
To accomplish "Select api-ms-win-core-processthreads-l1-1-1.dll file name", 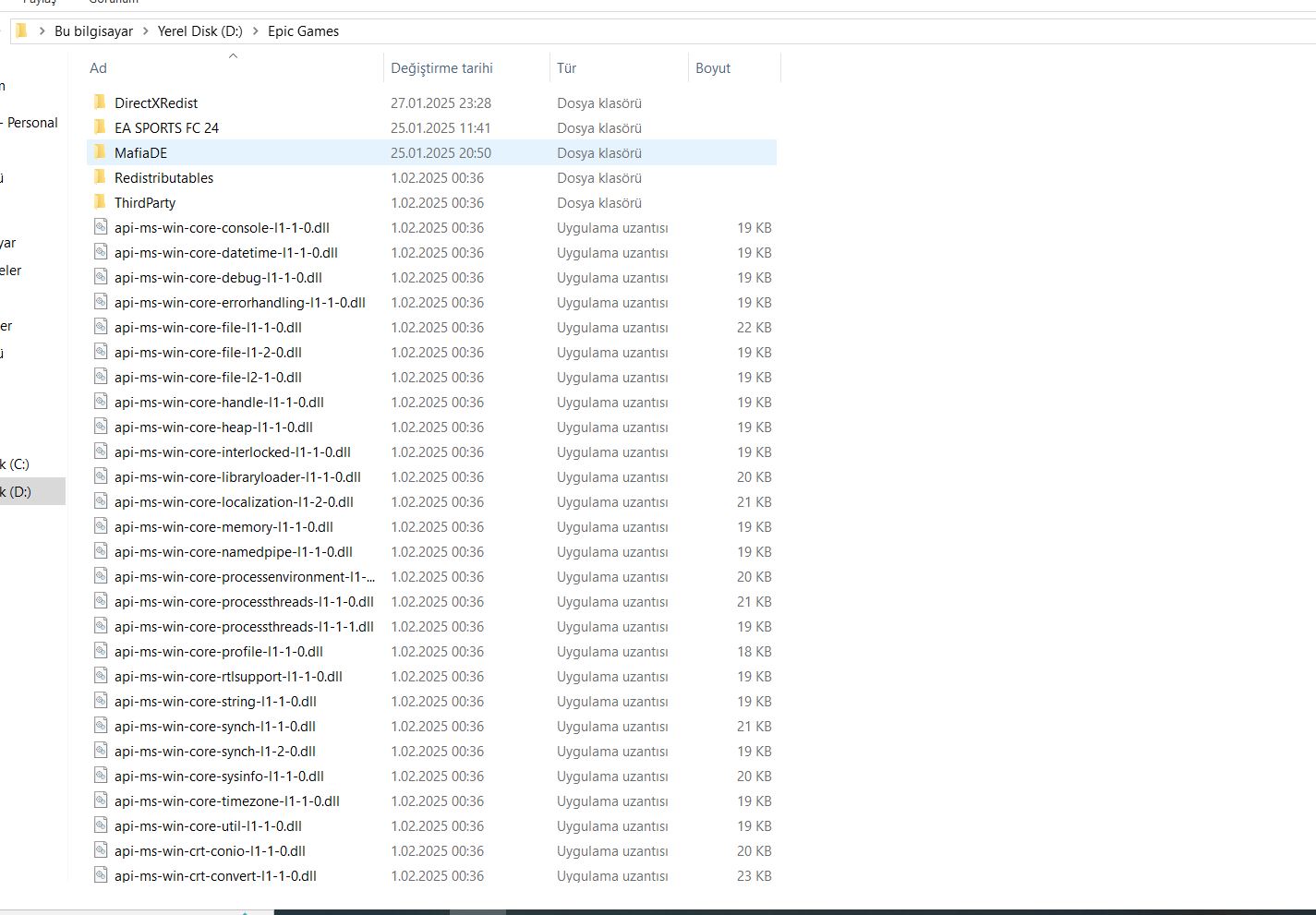I will [244, 626].
